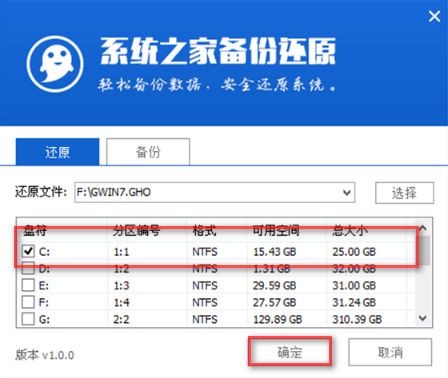Switch to the 还原 tab
This screenshot has width=448, height=378.
point(57,152)
